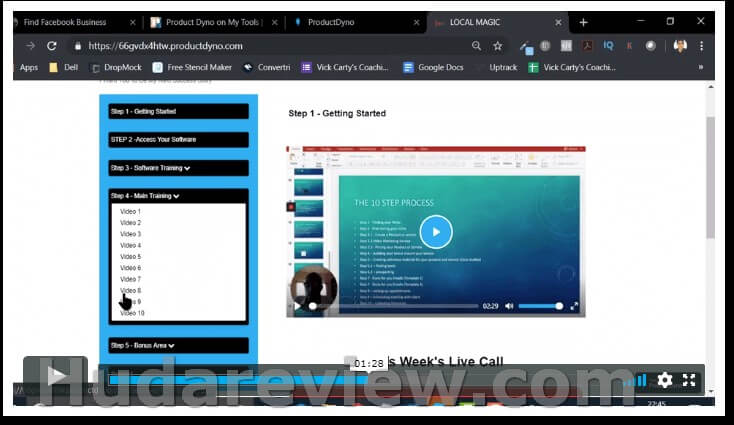Click the red PDF extension icon

587,45
